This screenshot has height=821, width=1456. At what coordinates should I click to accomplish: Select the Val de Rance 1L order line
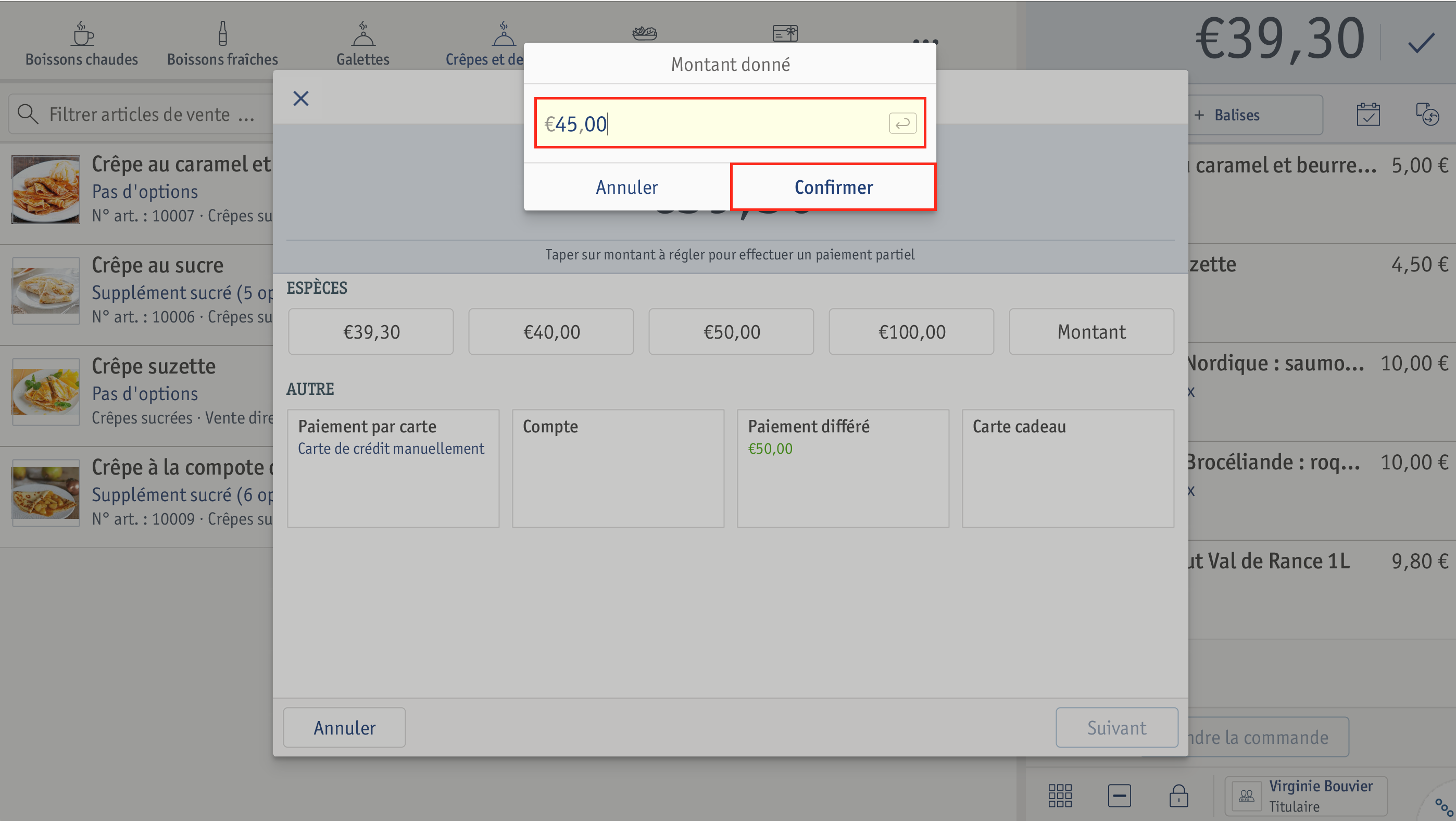click(1322, 590)
